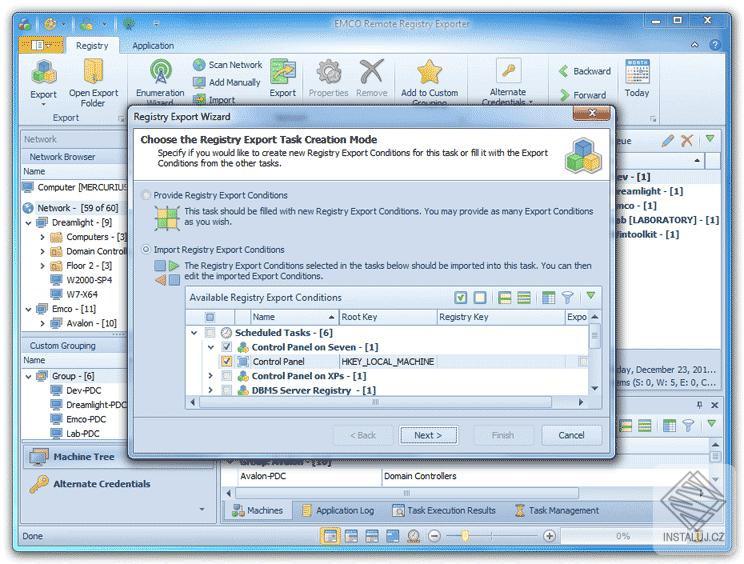Click the wizard grid horizontal scrollbar
Screen dimensions: 744x564
[x=375, y=402]
